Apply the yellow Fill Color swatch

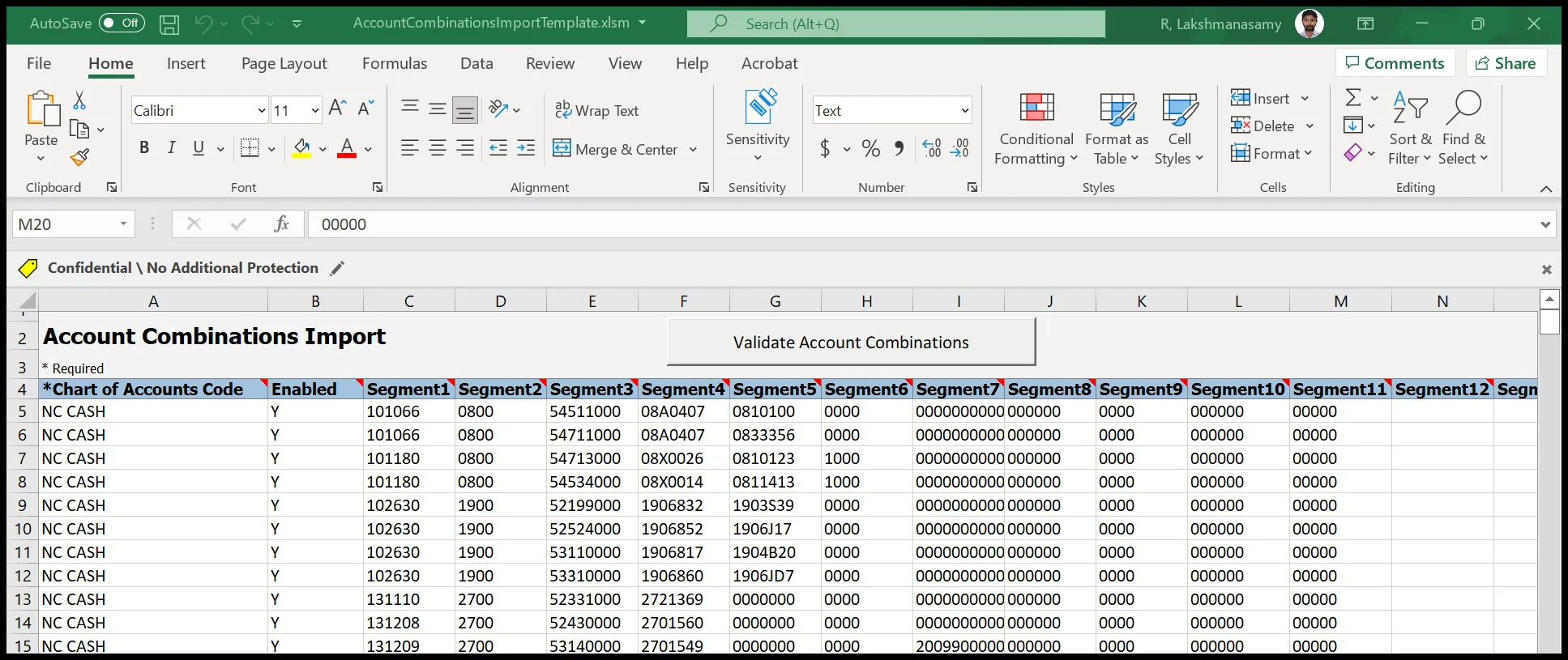coord(301,148)
